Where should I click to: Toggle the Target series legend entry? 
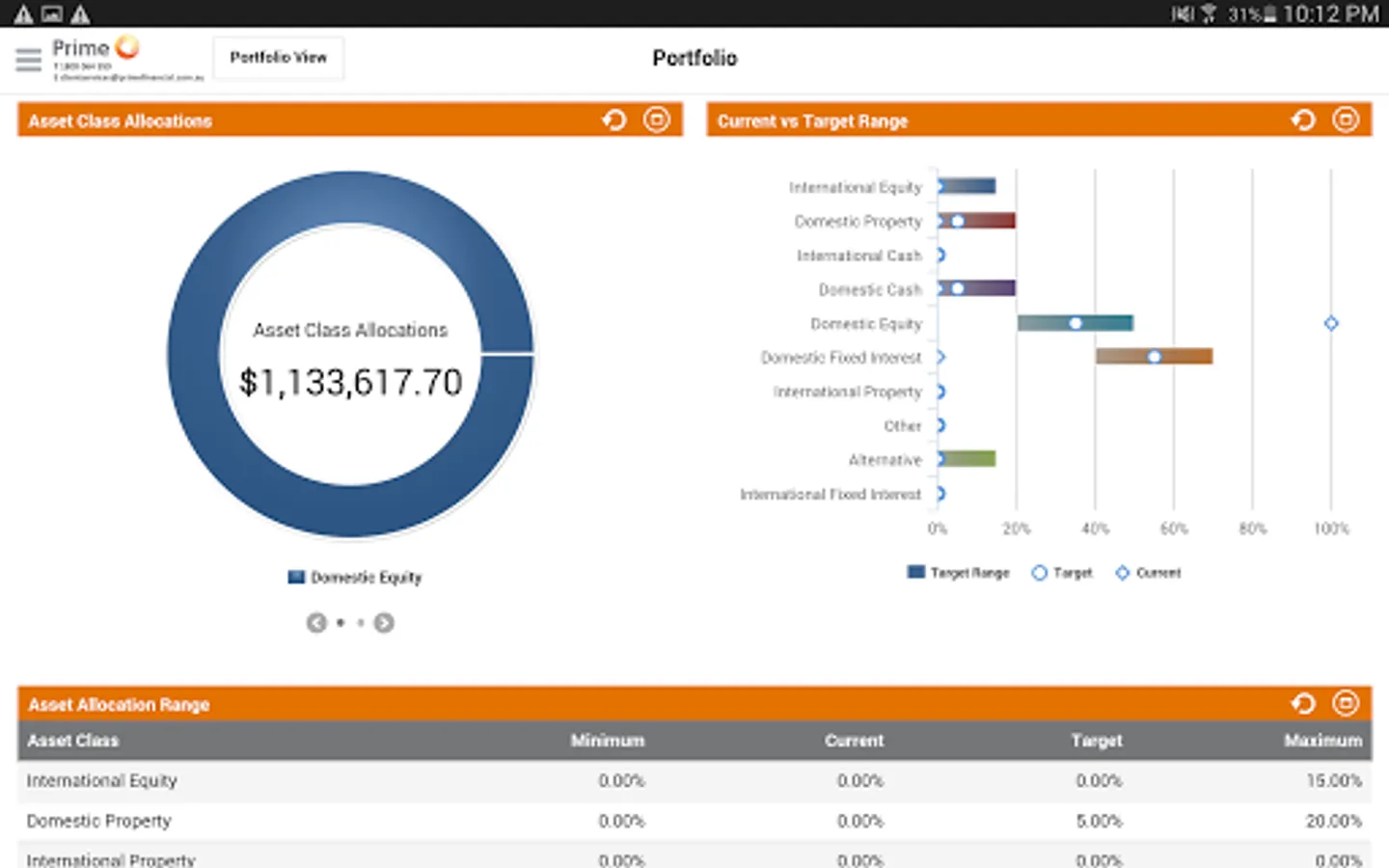[x=1062, y=573]
